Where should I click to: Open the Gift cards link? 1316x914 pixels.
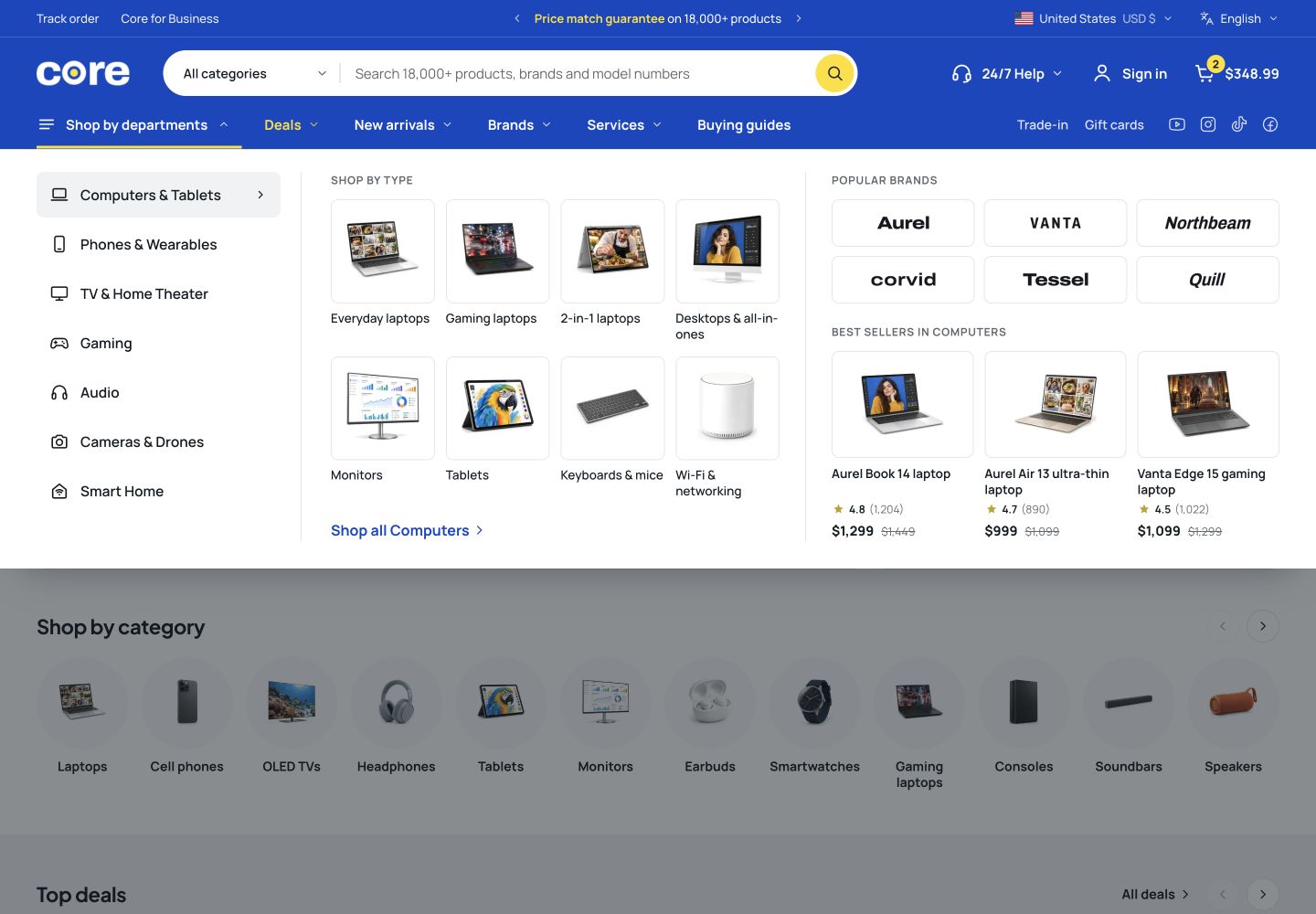(1114, 124)
